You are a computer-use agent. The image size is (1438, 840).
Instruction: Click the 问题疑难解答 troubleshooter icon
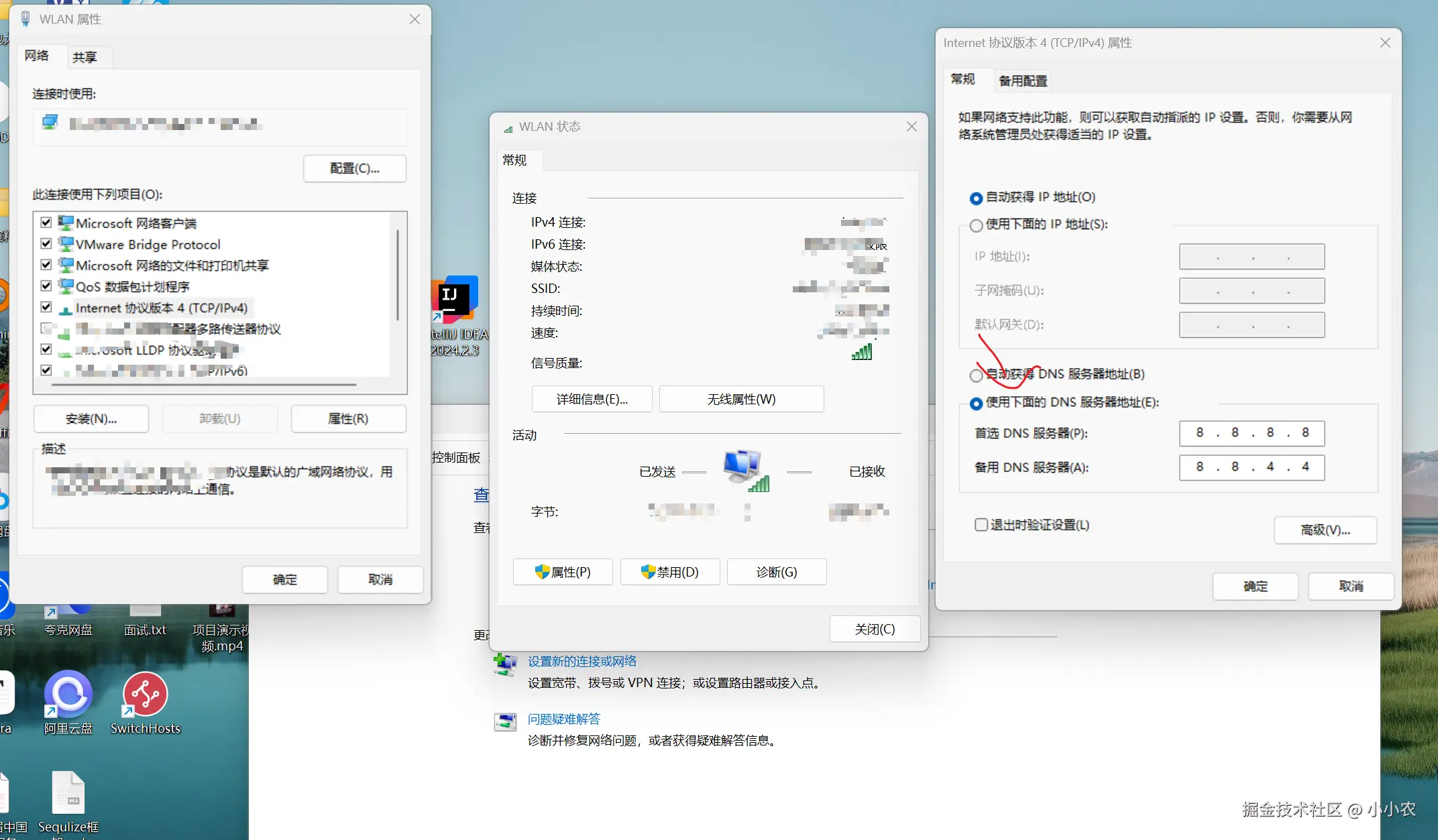tap(505, 721)
